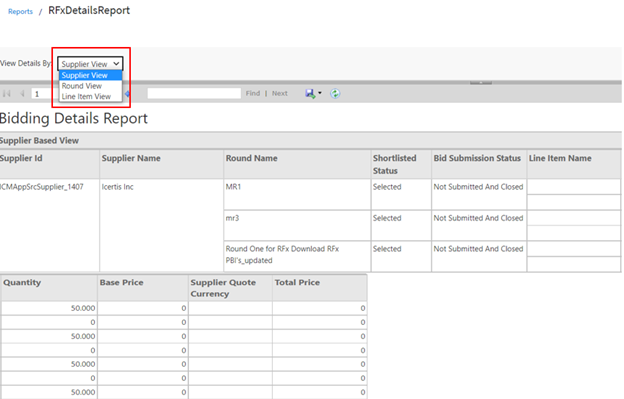Go to first page of report
The image size is (624, 399).
coord(7,93)
